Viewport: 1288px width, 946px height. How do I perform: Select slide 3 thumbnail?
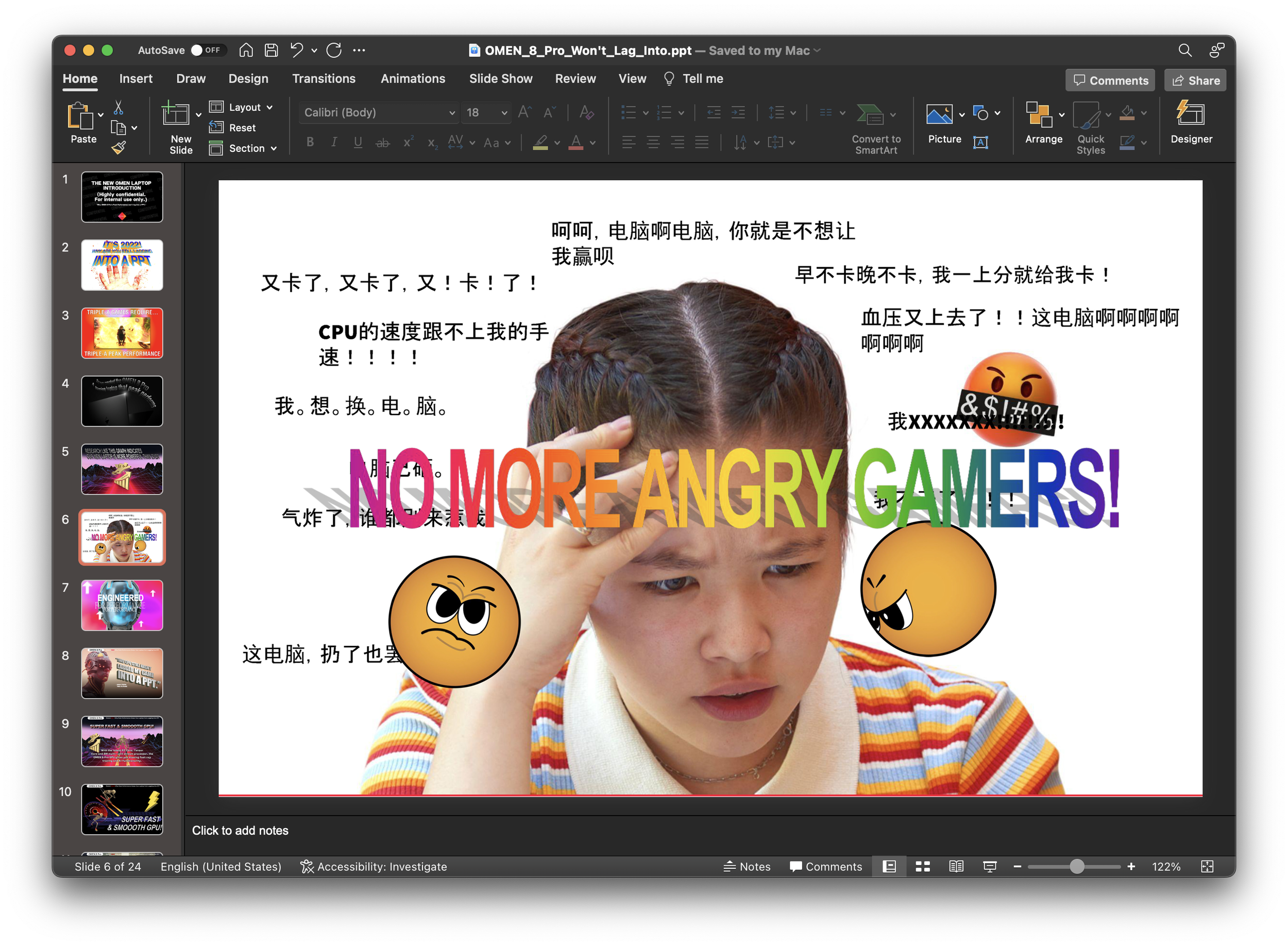click(122, 333)
